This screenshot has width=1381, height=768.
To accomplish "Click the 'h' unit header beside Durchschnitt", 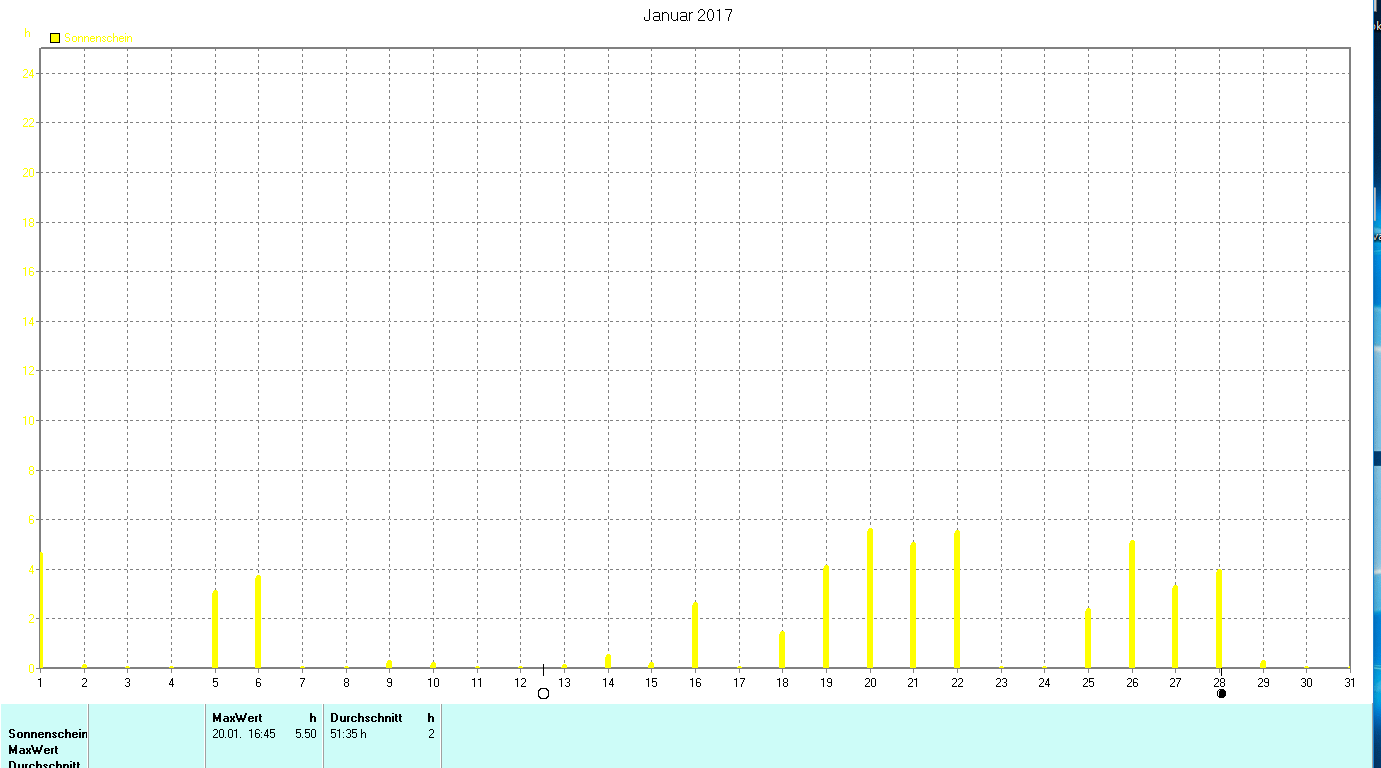I will (x=431, y=718).
